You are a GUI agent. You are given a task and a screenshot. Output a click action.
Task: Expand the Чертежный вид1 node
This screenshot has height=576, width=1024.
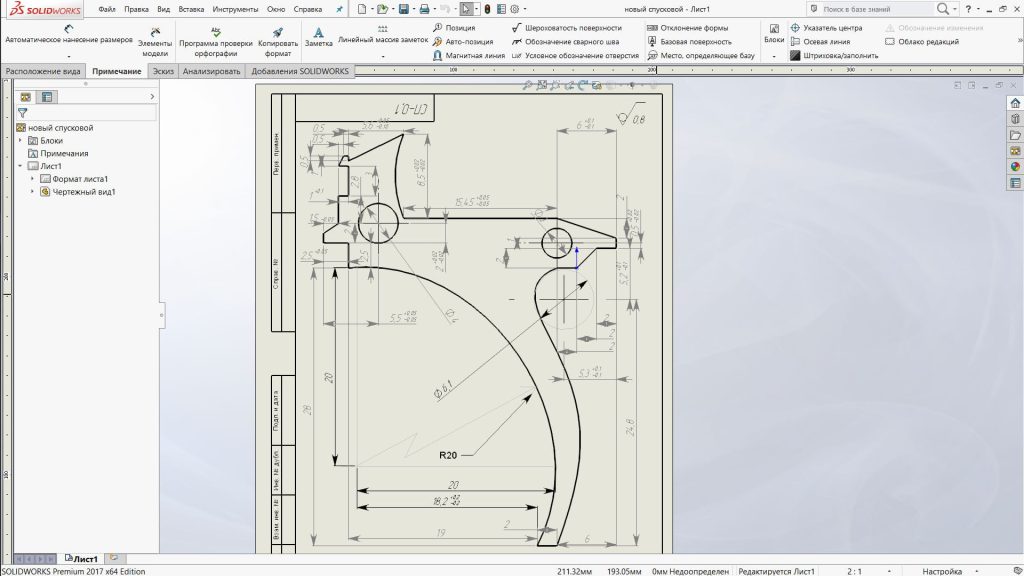(33, 191)
